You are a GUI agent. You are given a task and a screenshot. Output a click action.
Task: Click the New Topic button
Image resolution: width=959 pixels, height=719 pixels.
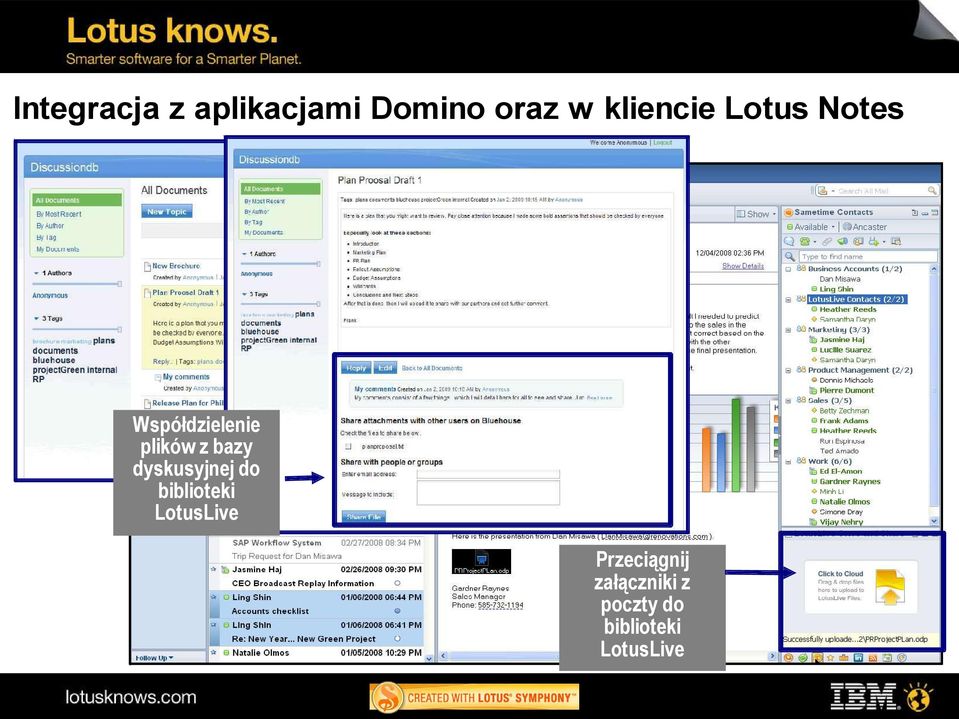167,212
